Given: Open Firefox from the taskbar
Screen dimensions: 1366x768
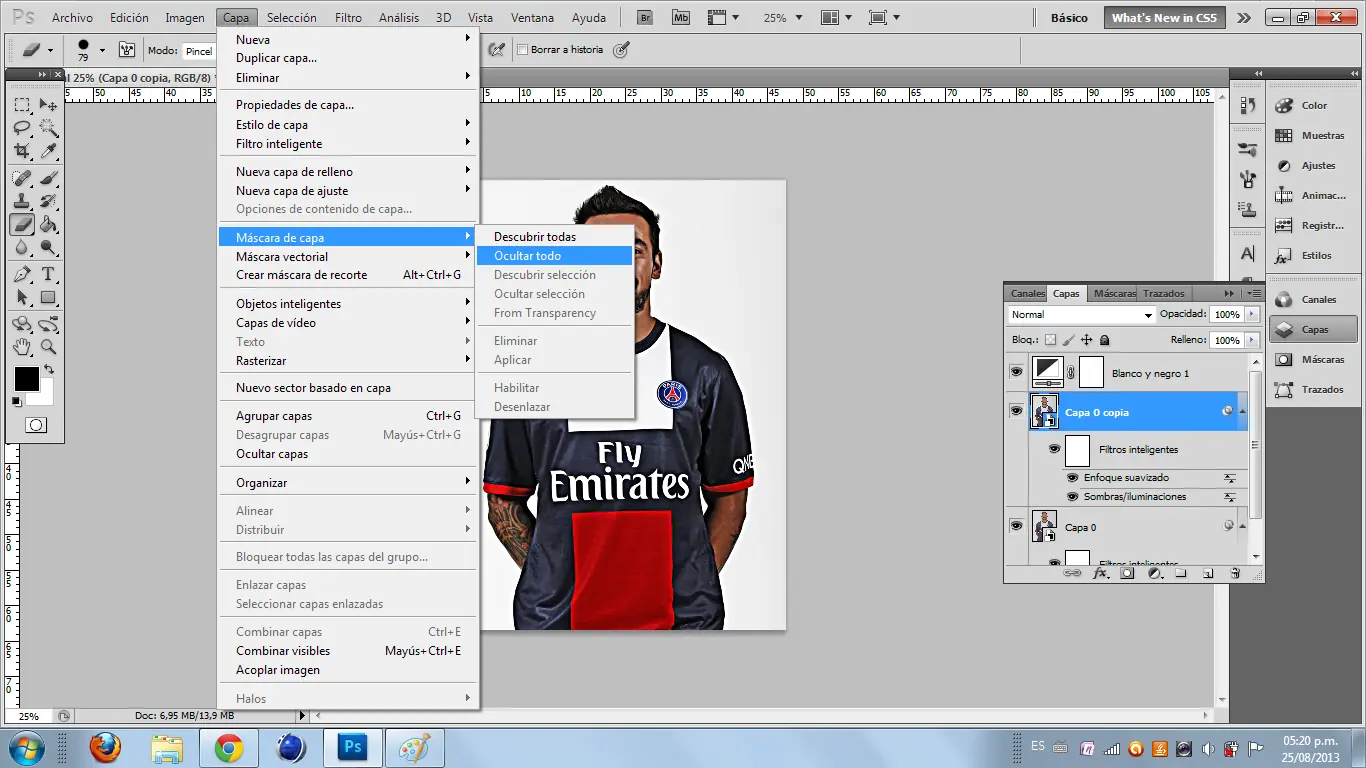Looking at the screenshot, I should click(x=104, y=748).
